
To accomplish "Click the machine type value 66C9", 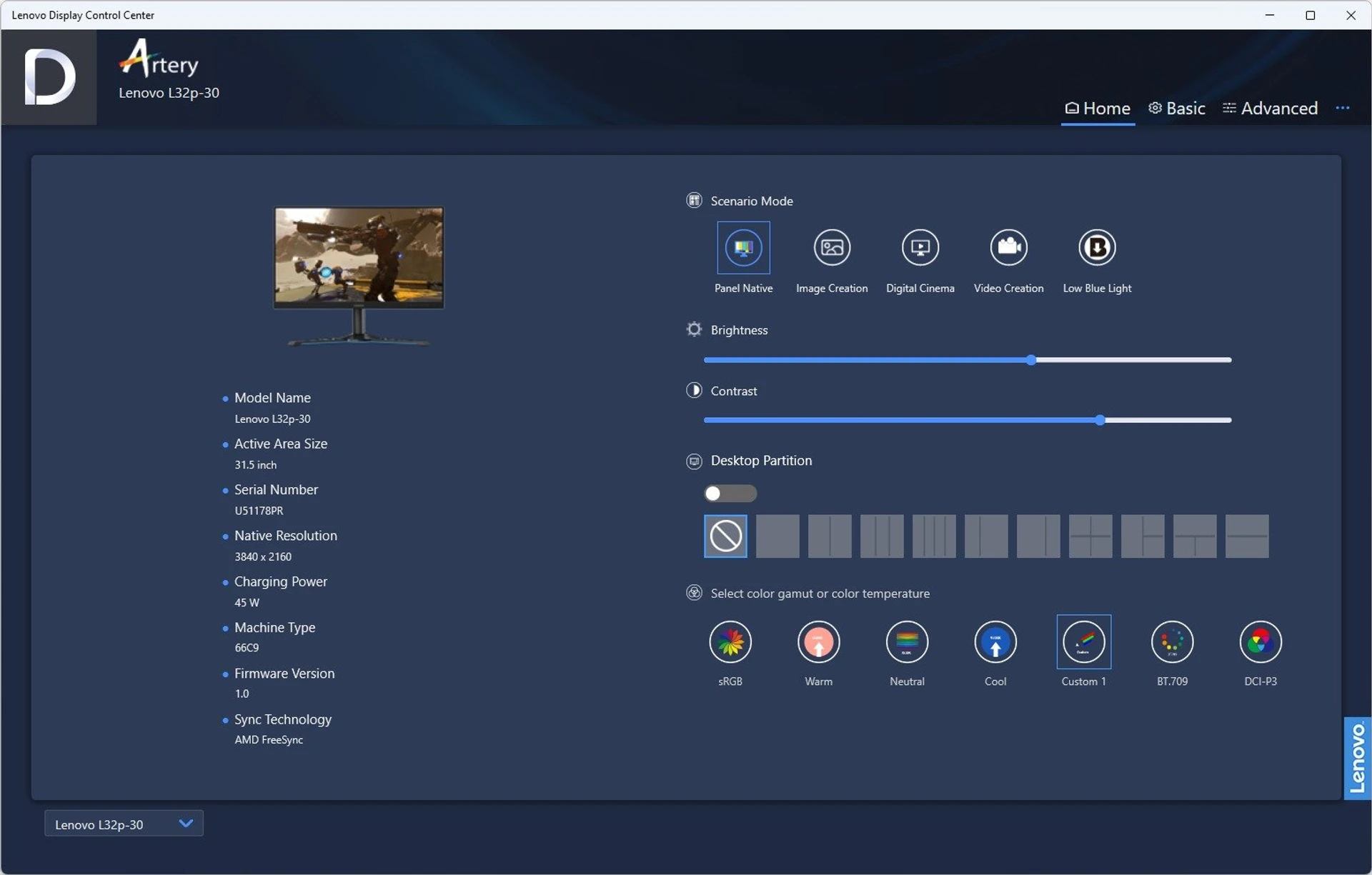I will [247, 648].
